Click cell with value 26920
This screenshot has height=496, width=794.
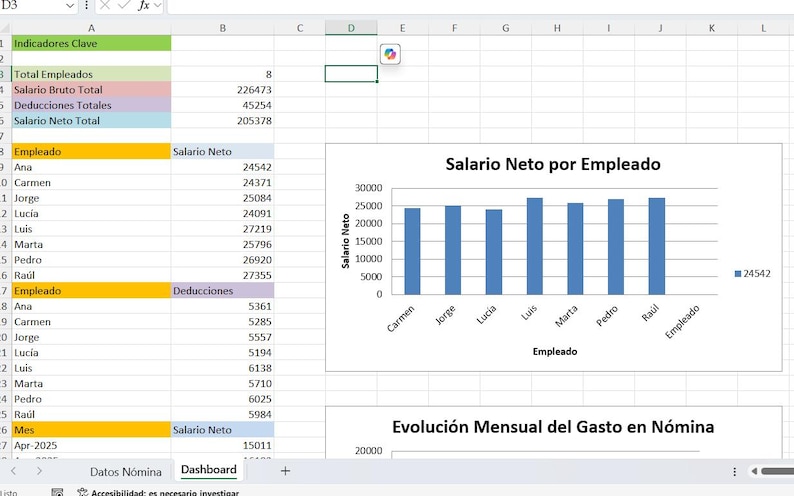(223, 260)
